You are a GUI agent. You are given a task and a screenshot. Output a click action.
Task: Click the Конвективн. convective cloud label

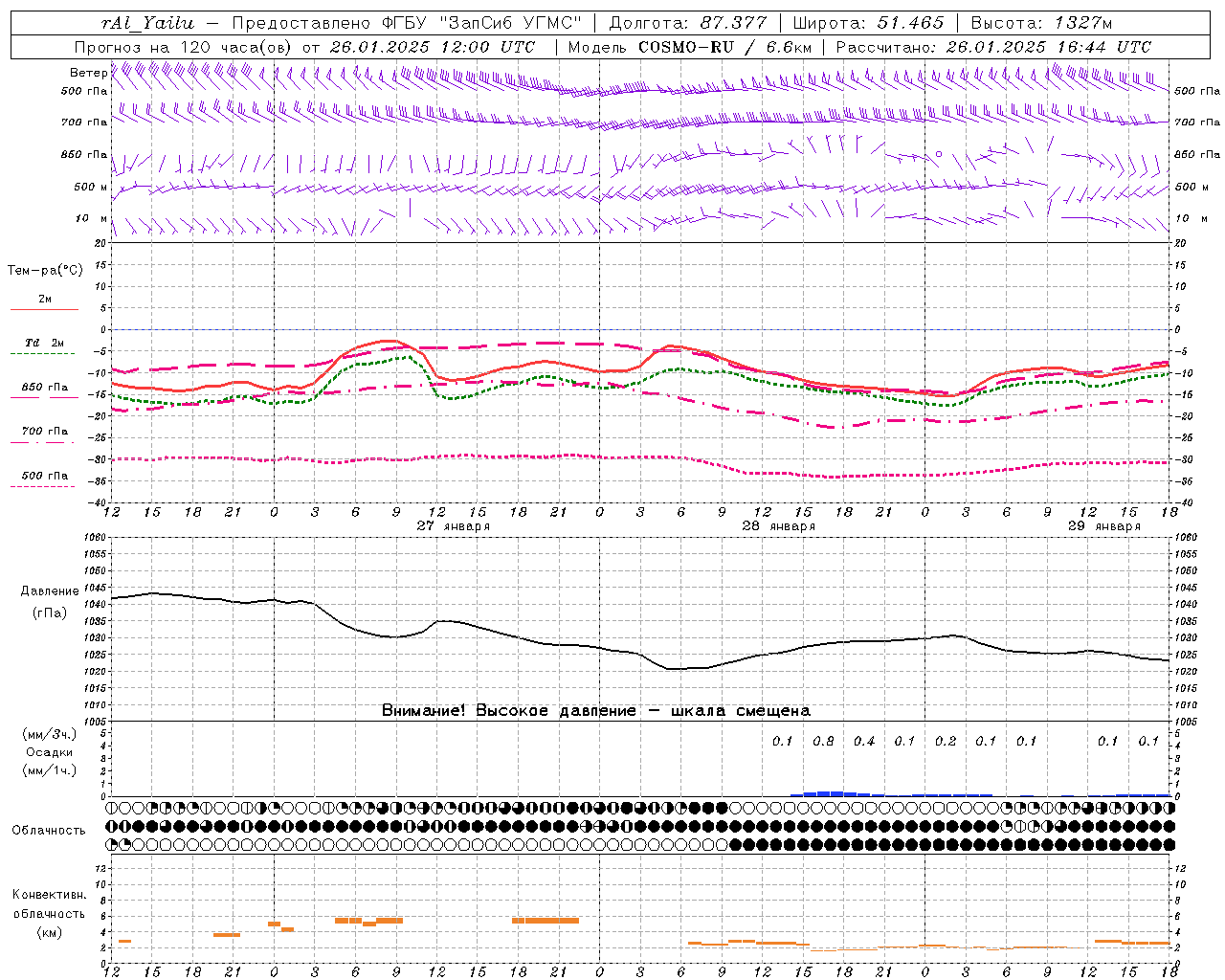[x=49, y=895]
